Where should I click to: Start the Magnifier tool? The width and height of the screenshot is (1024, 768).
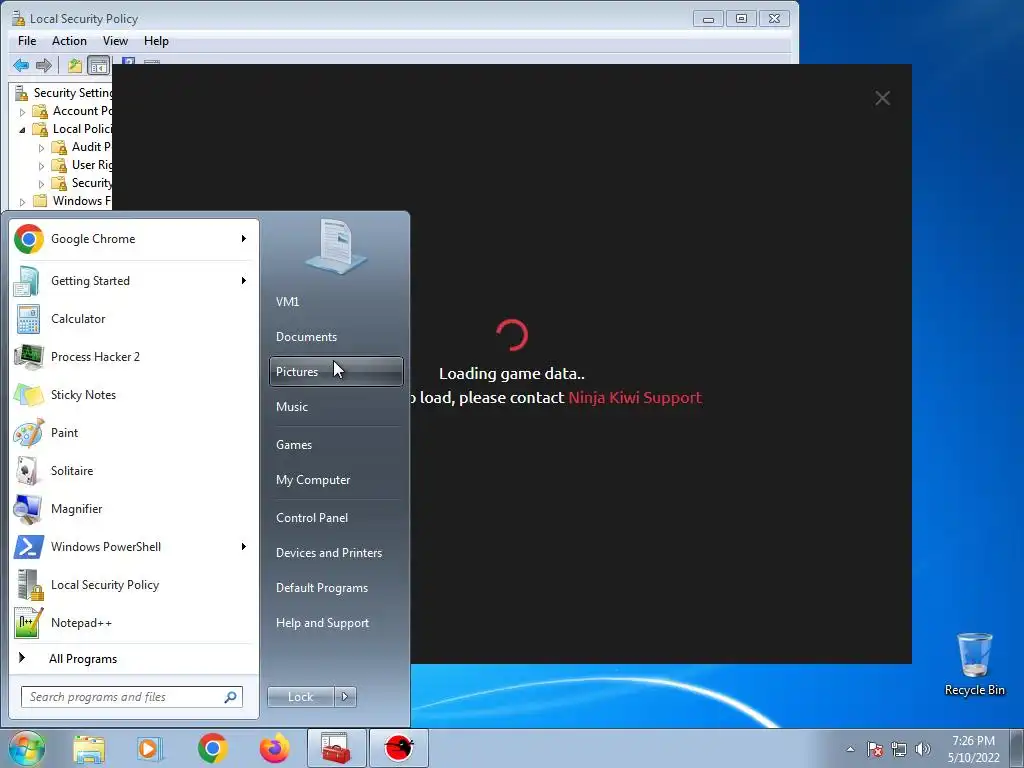pyautogui.click(x=133, y=509)
